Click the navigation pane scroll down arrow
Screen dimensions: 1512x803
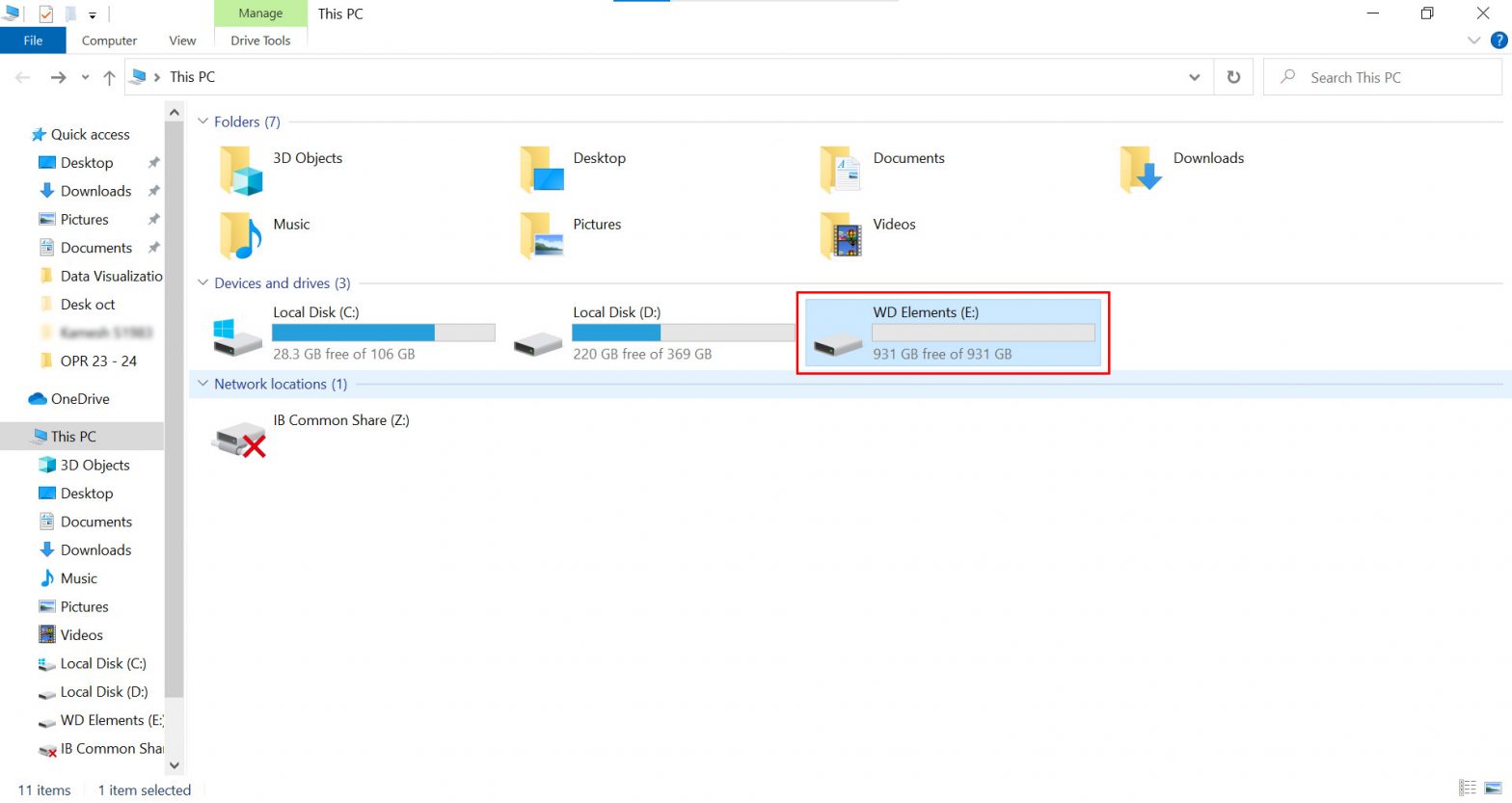[175, 764]
